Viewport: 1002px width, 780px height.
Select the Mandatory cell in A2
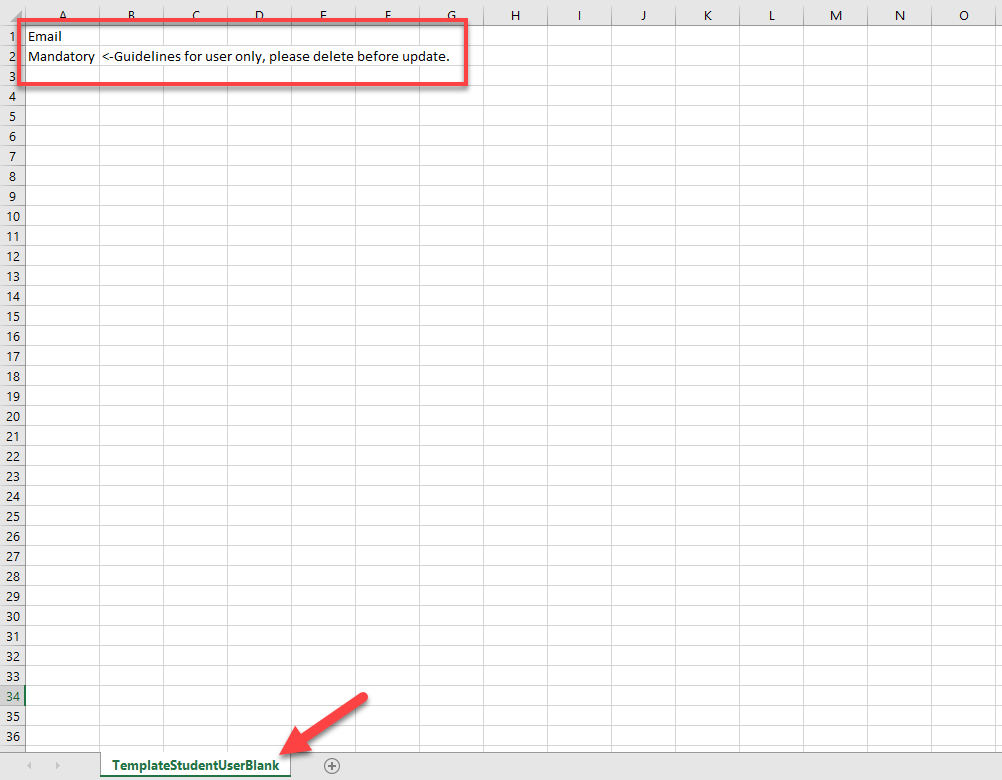pyautogui.click(x=62, y=56)
